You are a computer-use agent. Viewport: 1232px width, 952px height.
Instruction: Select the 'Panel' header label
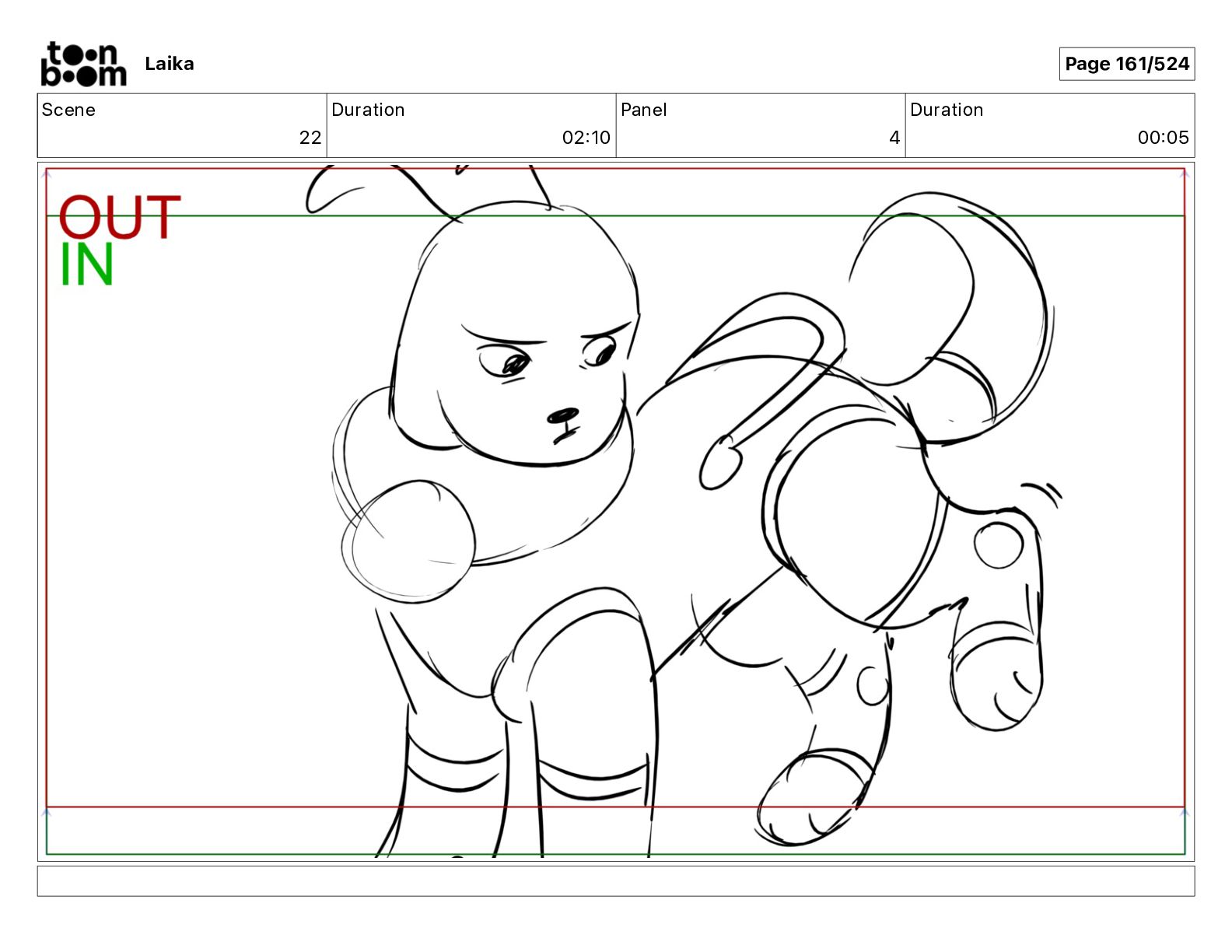[x=644, y=110]
